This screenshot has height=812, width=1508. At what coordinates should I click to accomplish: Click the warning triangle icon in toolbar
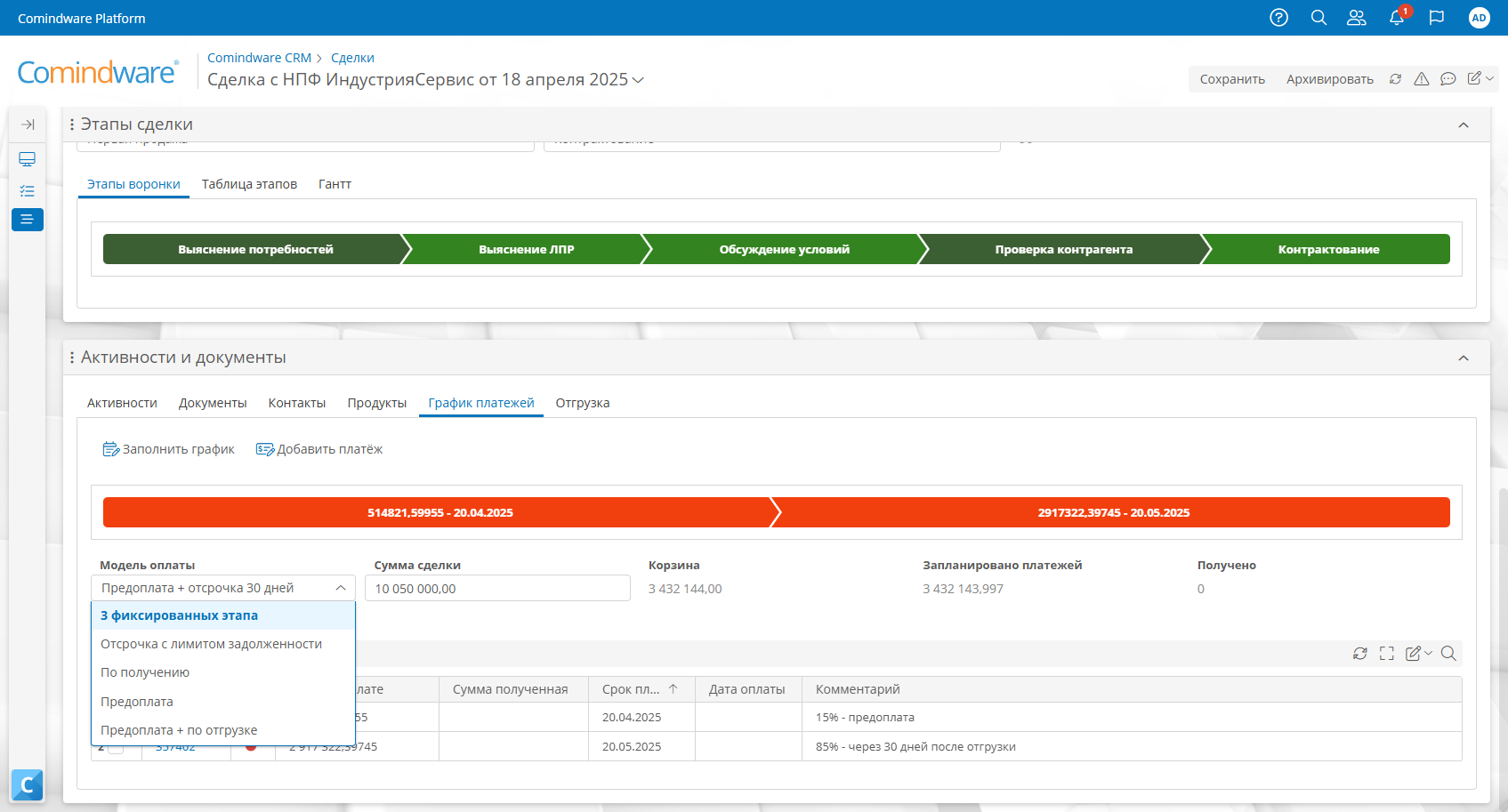click(x=1422, y=79)
